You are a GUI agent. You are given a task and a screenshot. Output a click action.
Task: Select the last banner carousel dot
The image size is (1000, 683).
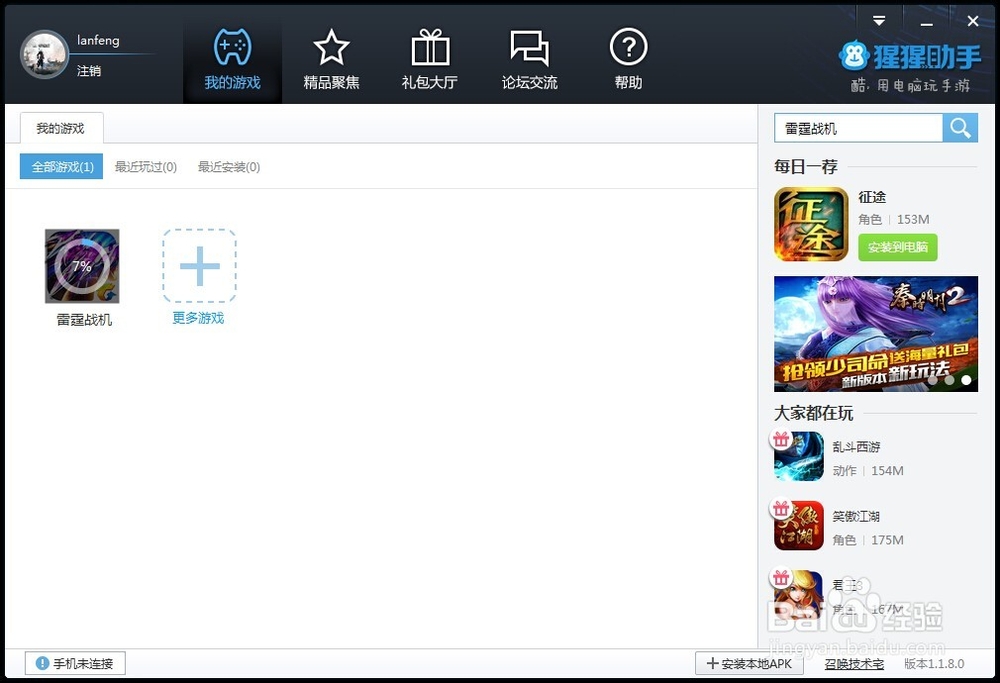966,380
